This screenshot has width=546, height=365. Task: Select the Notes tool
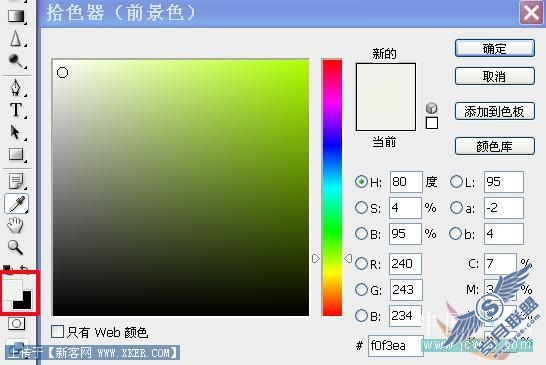click(x=16, y=181)
